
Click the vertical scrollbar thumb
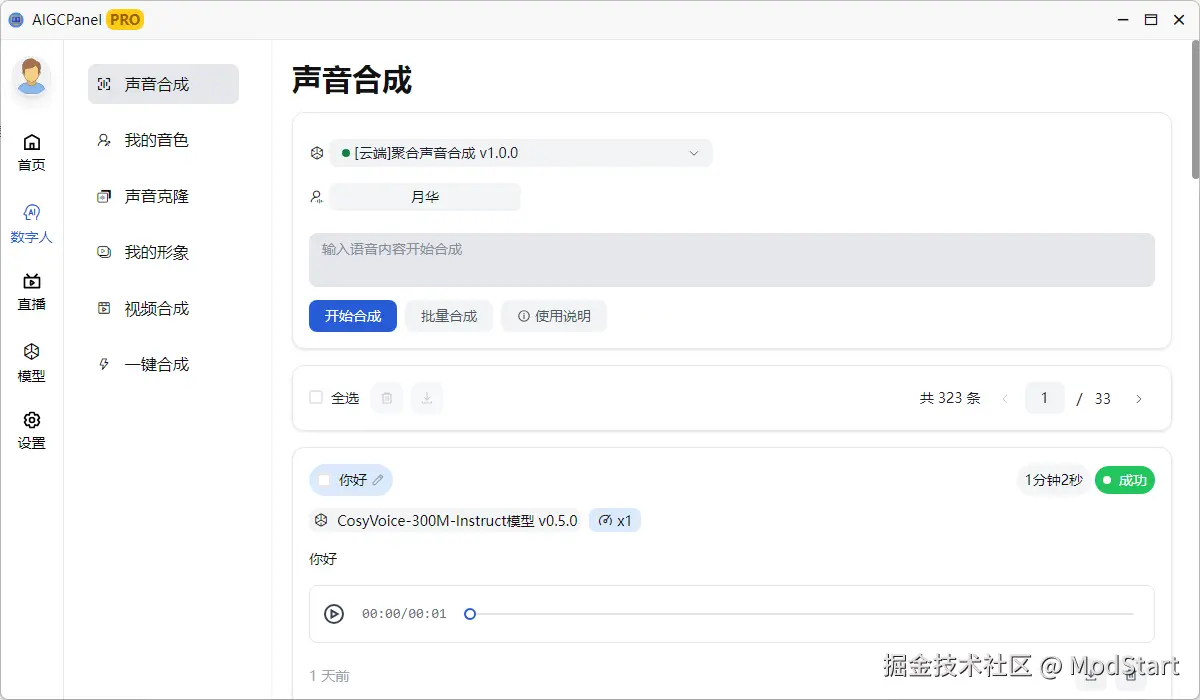coord(1194,111)
